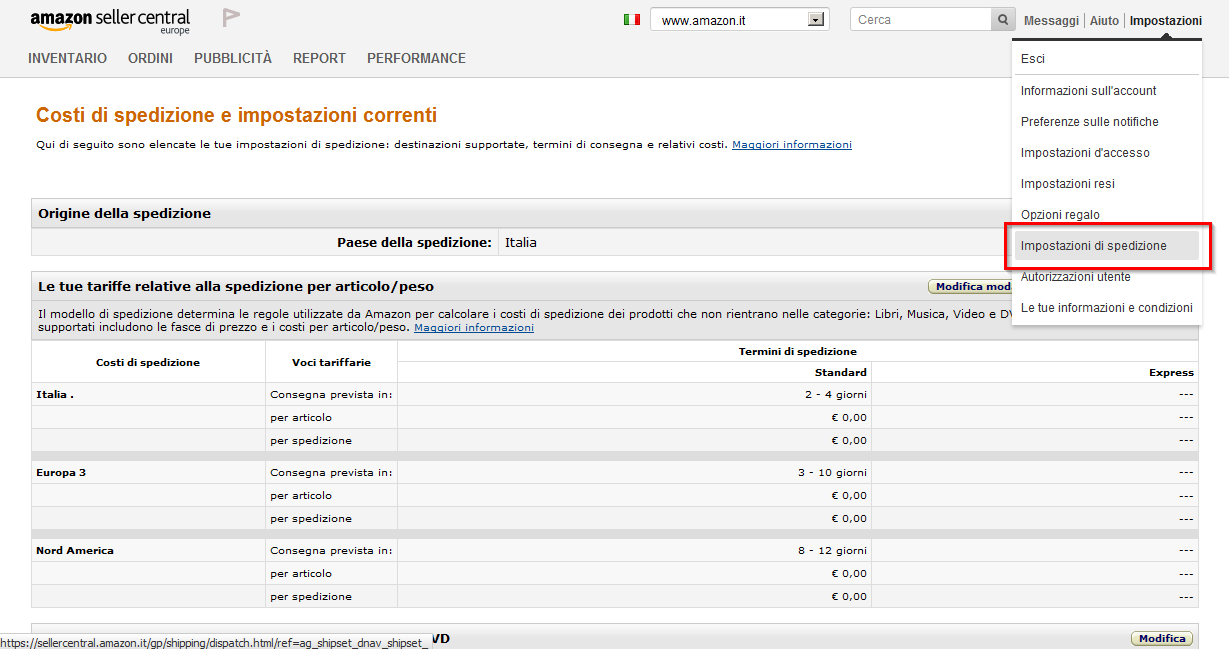Click the Aiuto help link
The height and width of the screenshot is (649, 1229).
(1104, 20)
